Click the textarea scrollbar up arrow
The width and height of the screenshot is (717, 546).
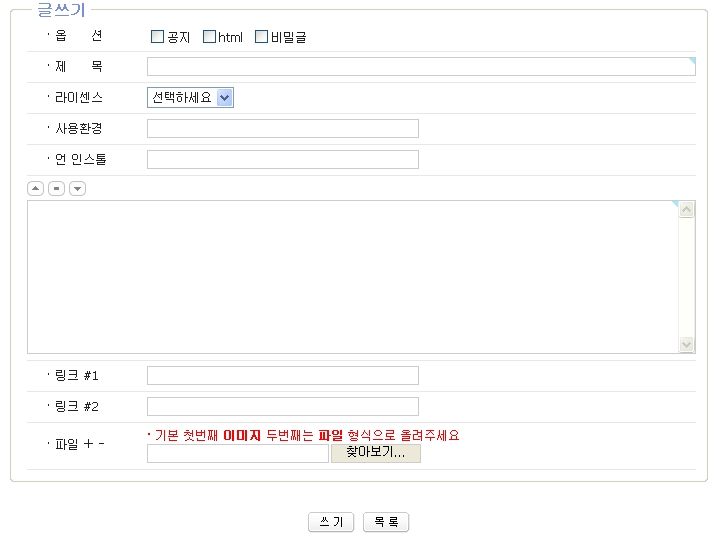(x=687, y=210)
